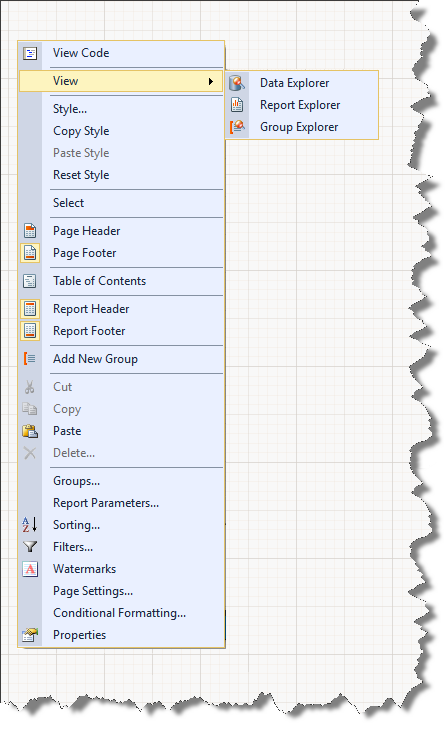Open Filters... menu label

pos(73,547)
